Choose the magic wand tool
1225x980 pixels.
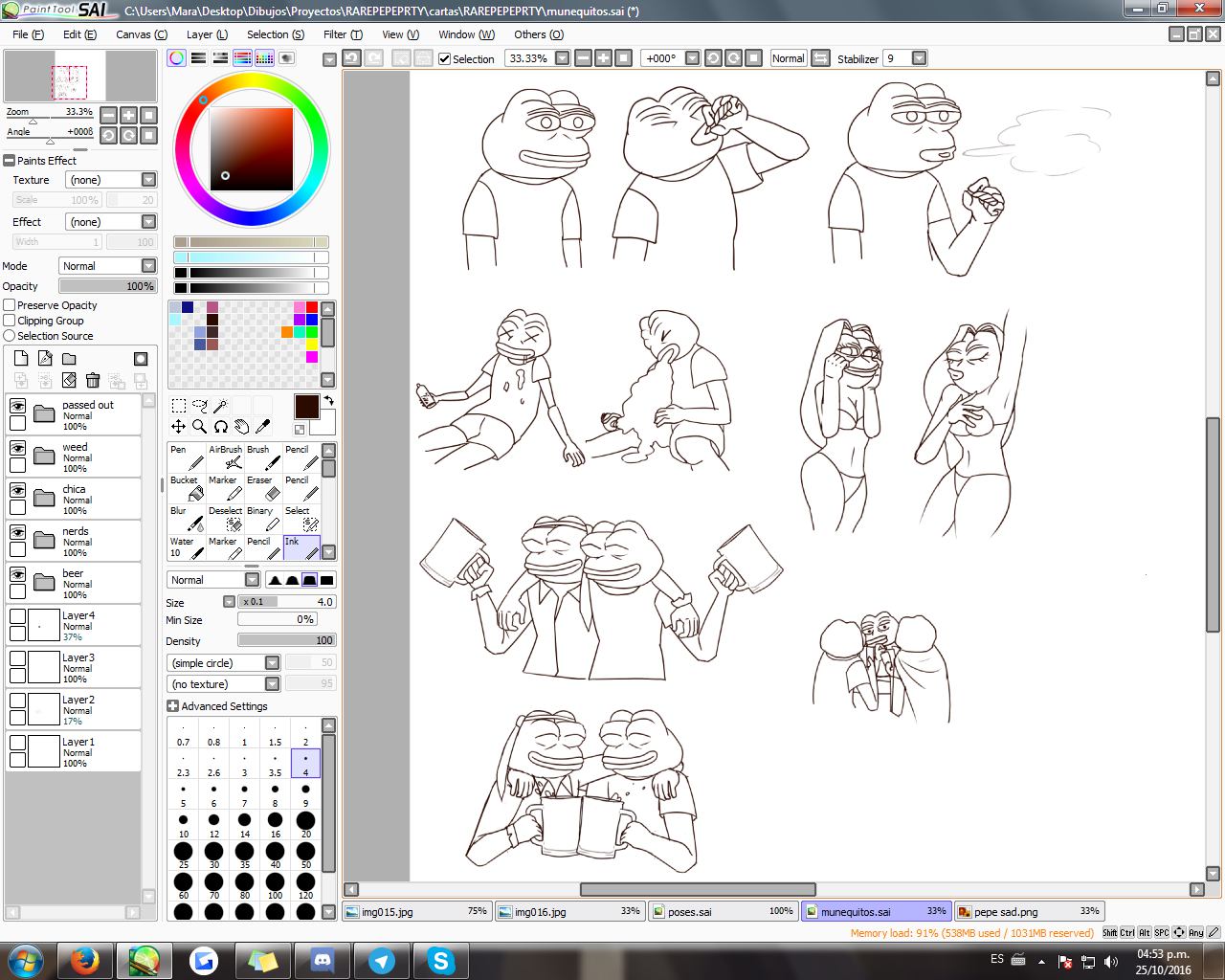pyautogui.click(x=220, y=406)
